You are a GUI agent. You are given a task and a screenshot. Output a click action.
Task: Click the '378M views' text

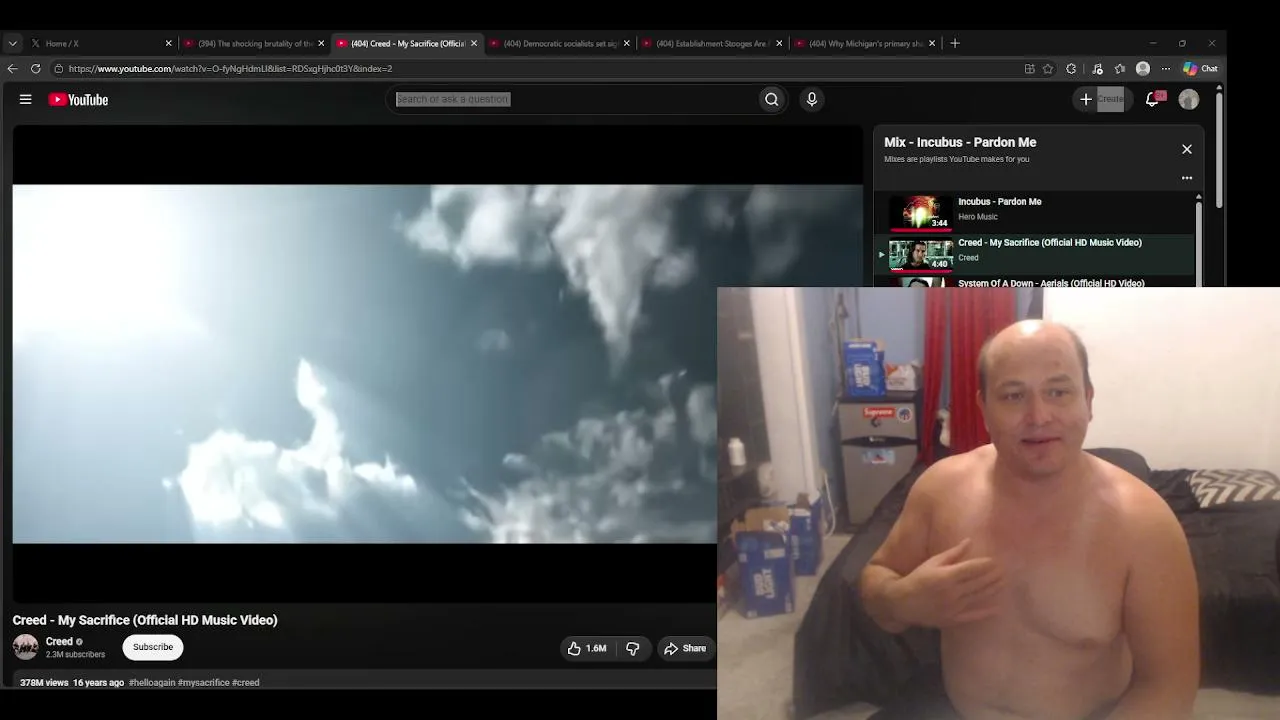tap(44, 683)
